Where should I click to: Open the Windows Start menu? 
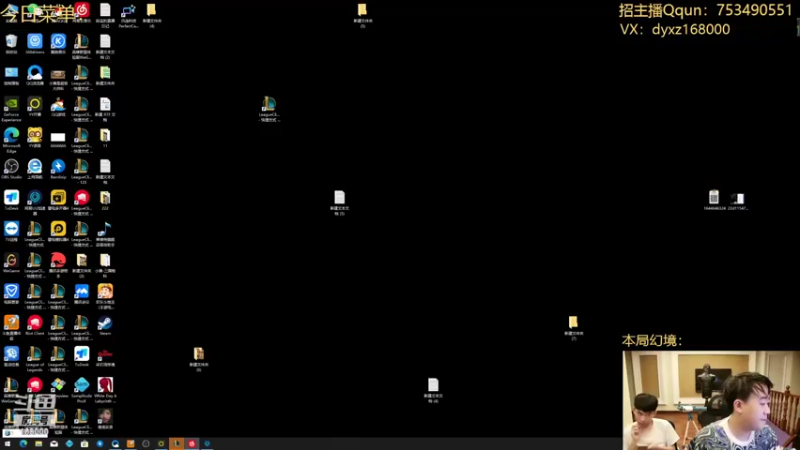click(x=7, y=444)
